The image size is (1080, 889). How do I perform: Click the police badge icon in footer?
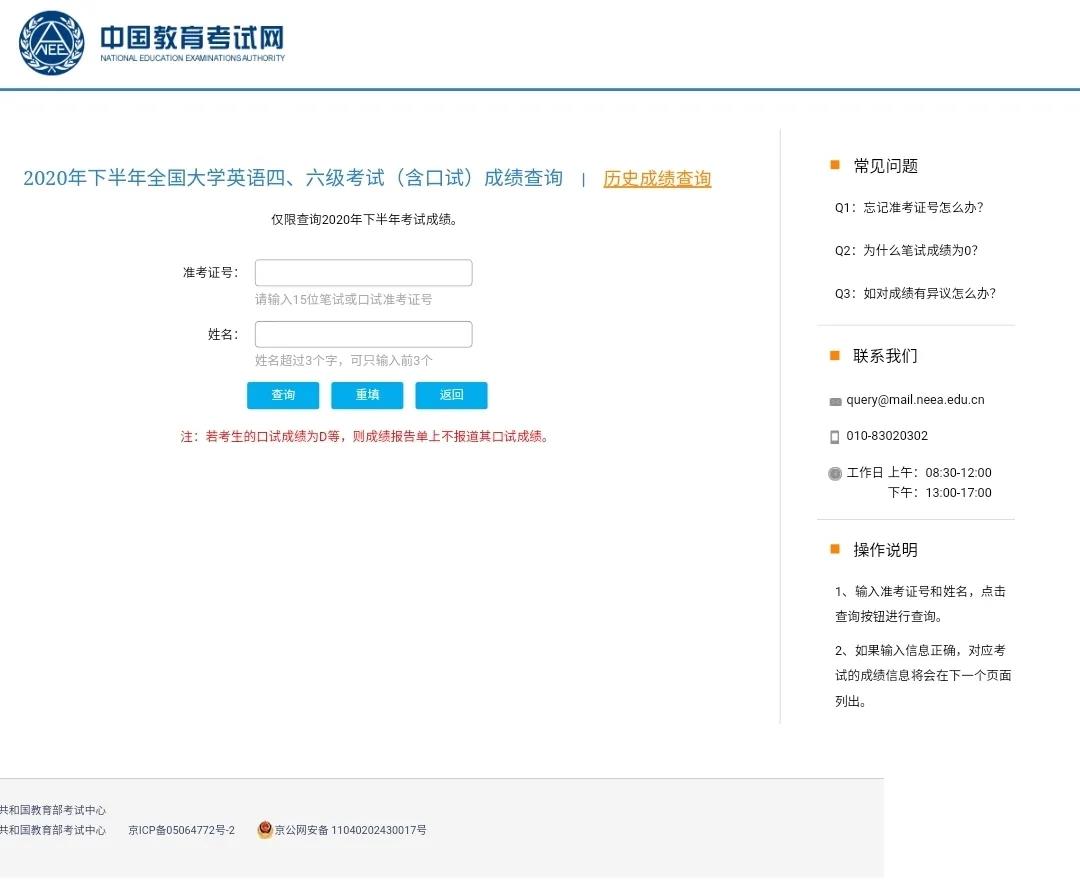265,830
